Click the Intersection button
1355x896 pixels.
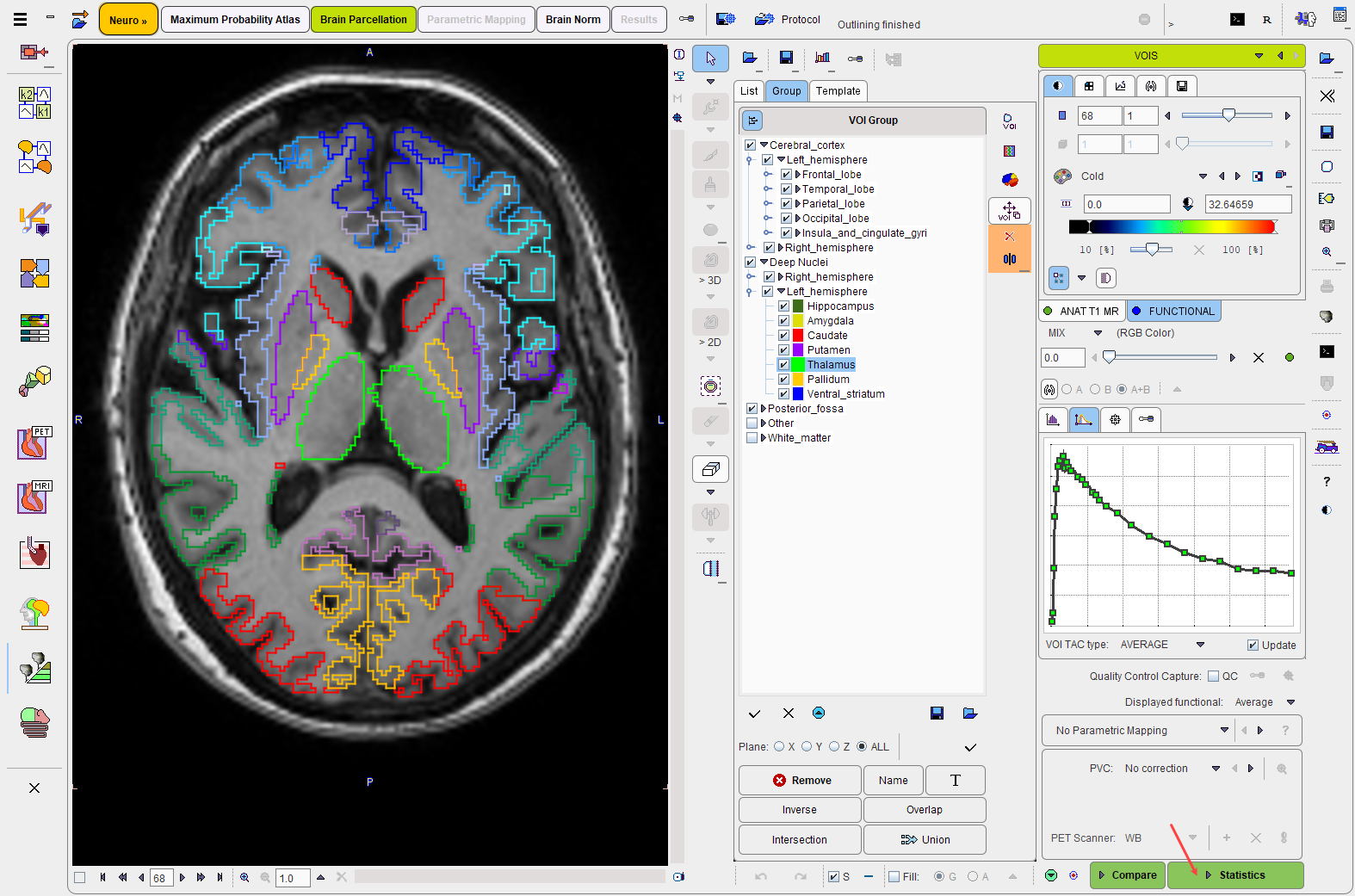[800, 839]
